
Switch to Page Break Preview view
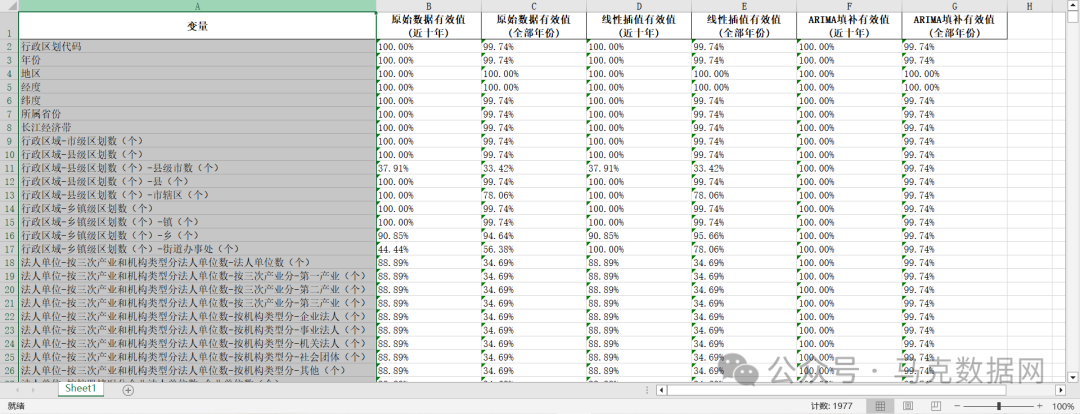[x=935, y=406]
